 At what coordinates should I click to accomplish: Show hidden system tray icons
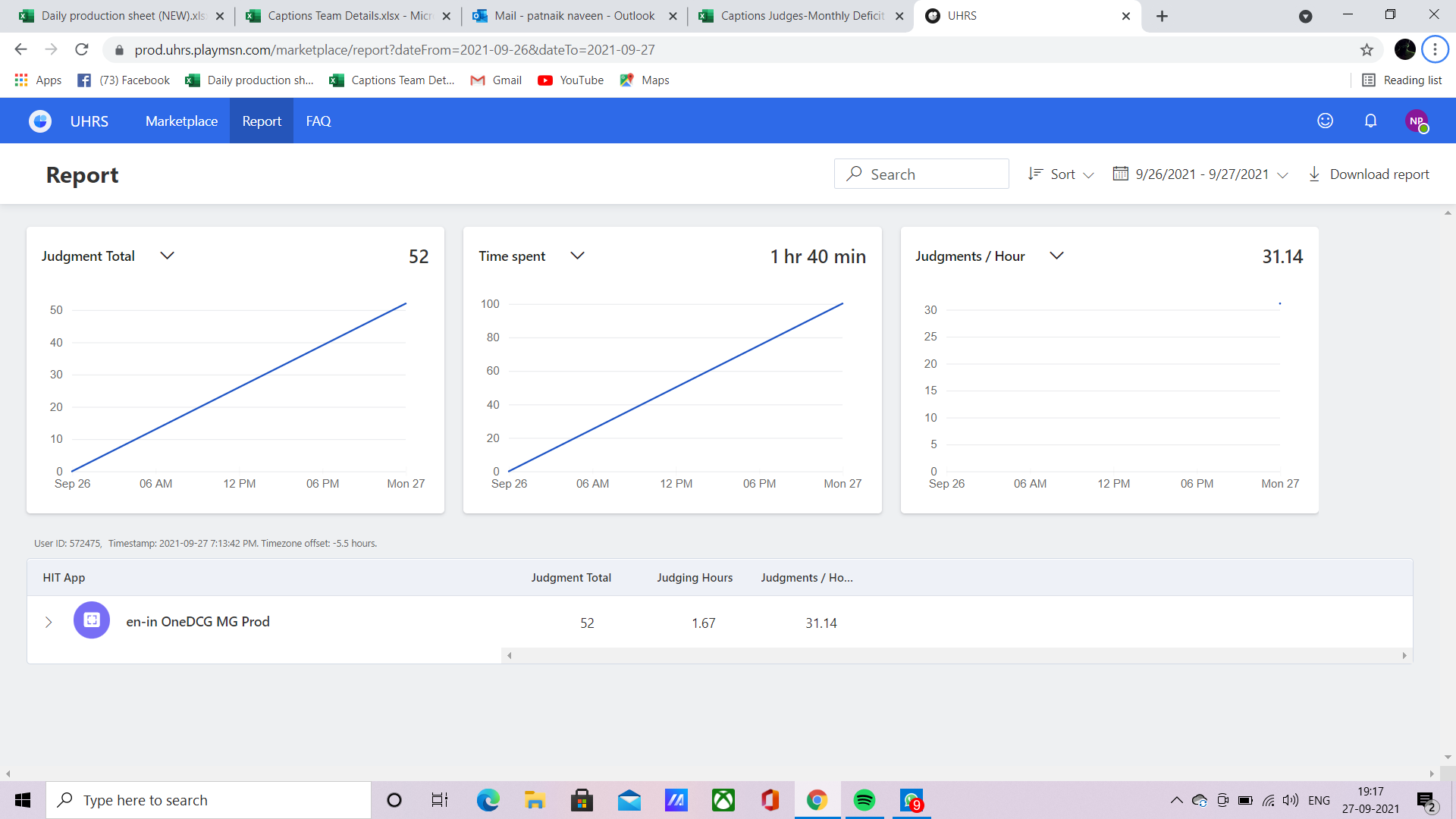[1176, 800]
